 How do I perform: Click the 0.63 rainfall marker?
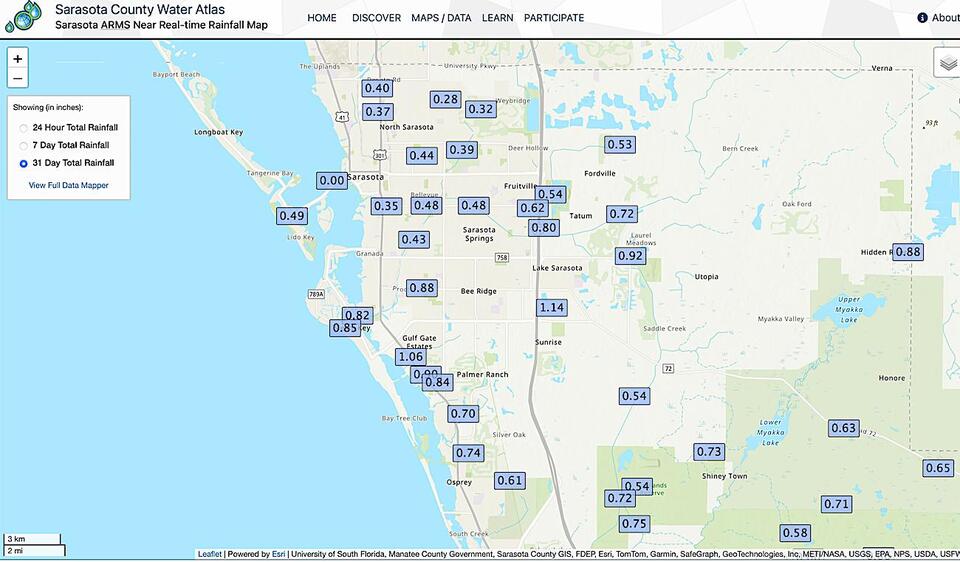coord(844,428)
